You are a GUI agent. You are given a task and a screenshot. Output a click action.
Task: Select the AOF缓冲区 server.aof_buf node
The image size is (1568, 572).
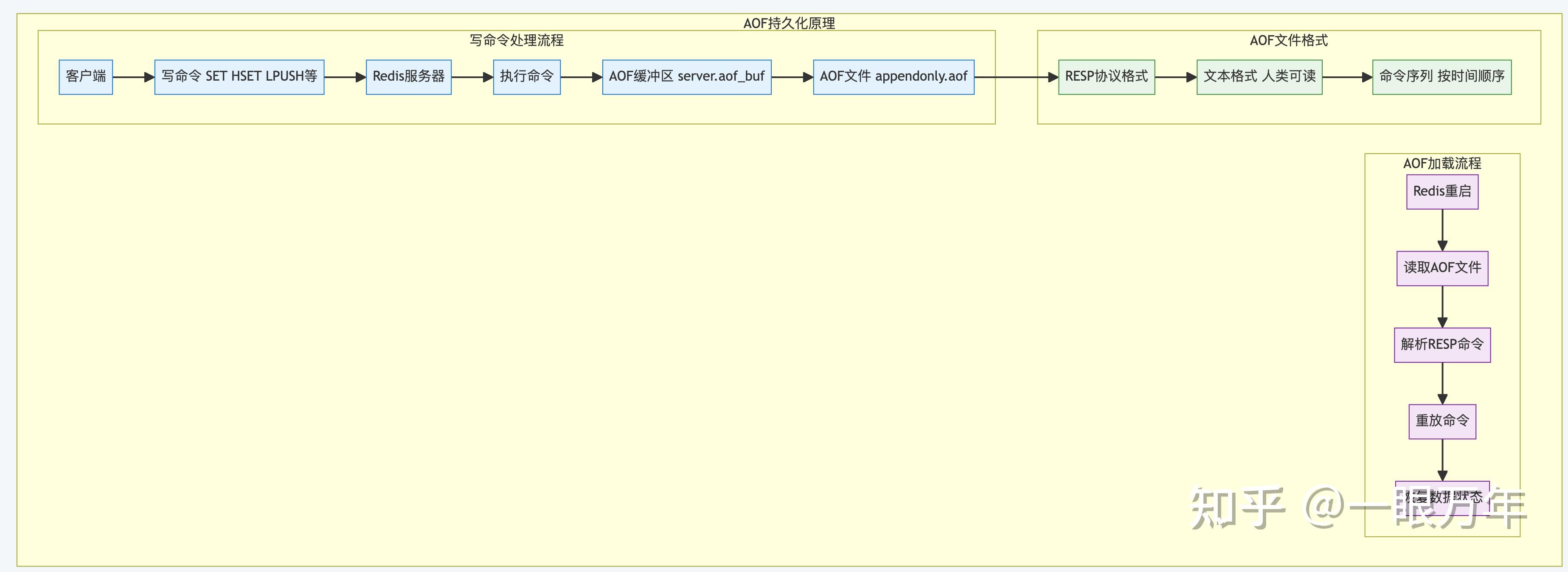687,77
